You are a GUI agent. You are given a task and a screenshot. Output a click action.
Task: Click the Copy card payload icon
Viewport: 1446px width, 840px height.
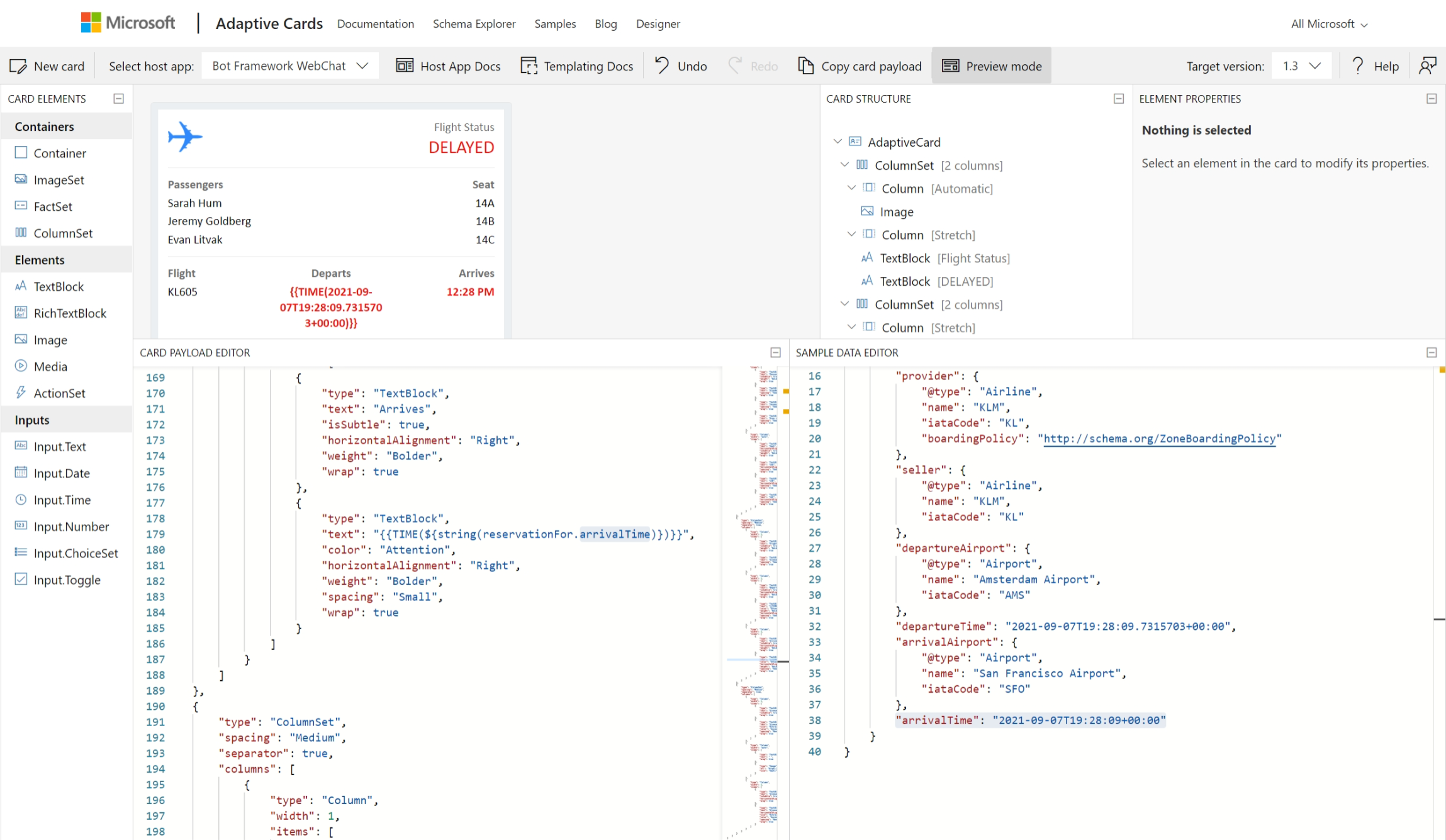805,65
